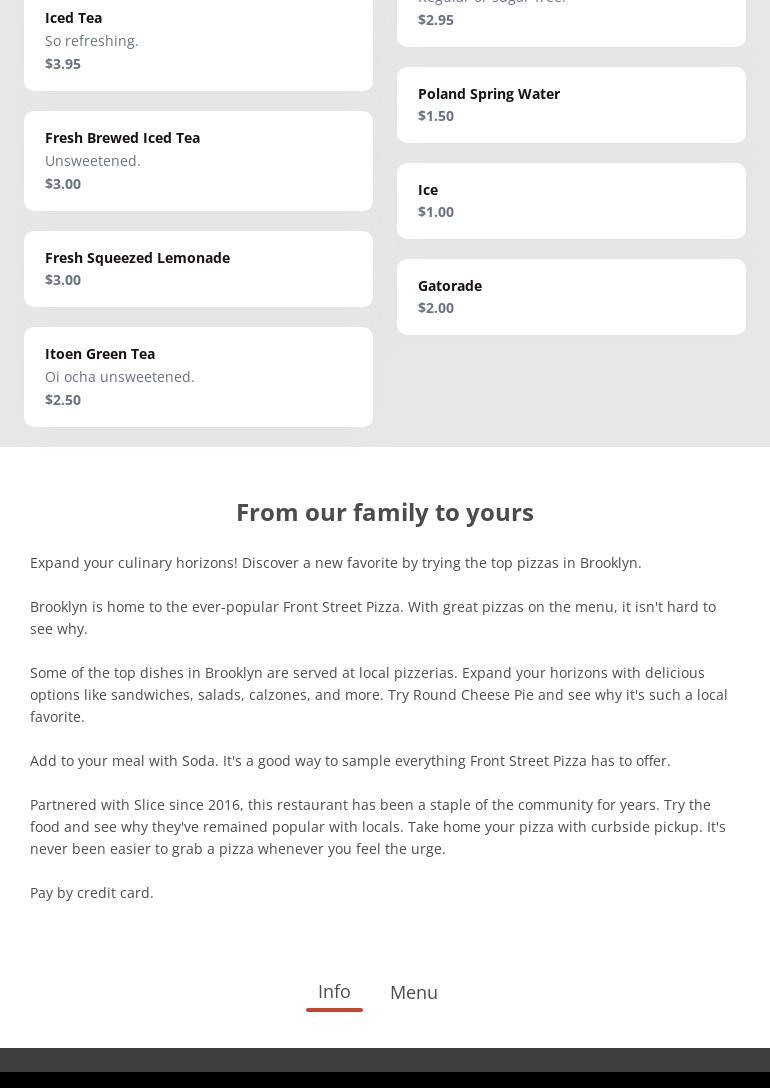Screen dimensions: 770x1088
Task: Click the $1.50 water price
Action: pyautogui.click(x=436, y=116)
